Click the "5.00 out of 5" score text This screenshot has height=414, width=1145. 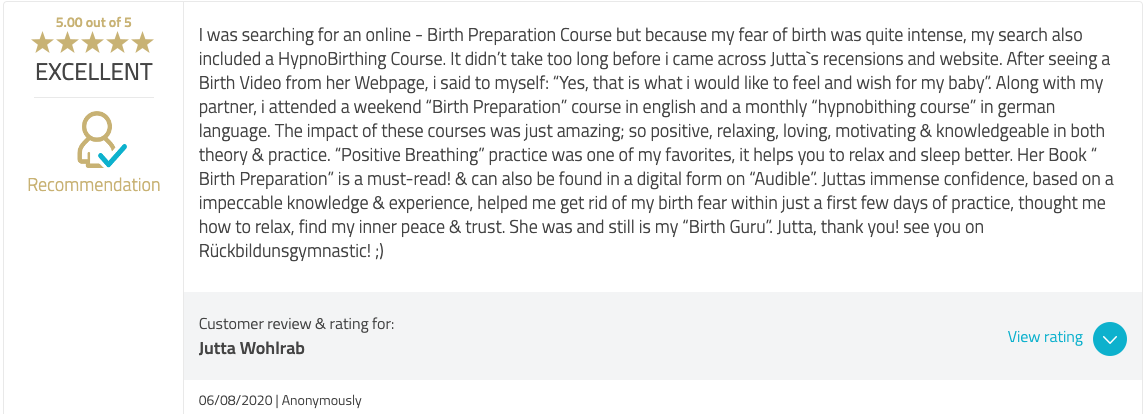(x=93, y=19)
